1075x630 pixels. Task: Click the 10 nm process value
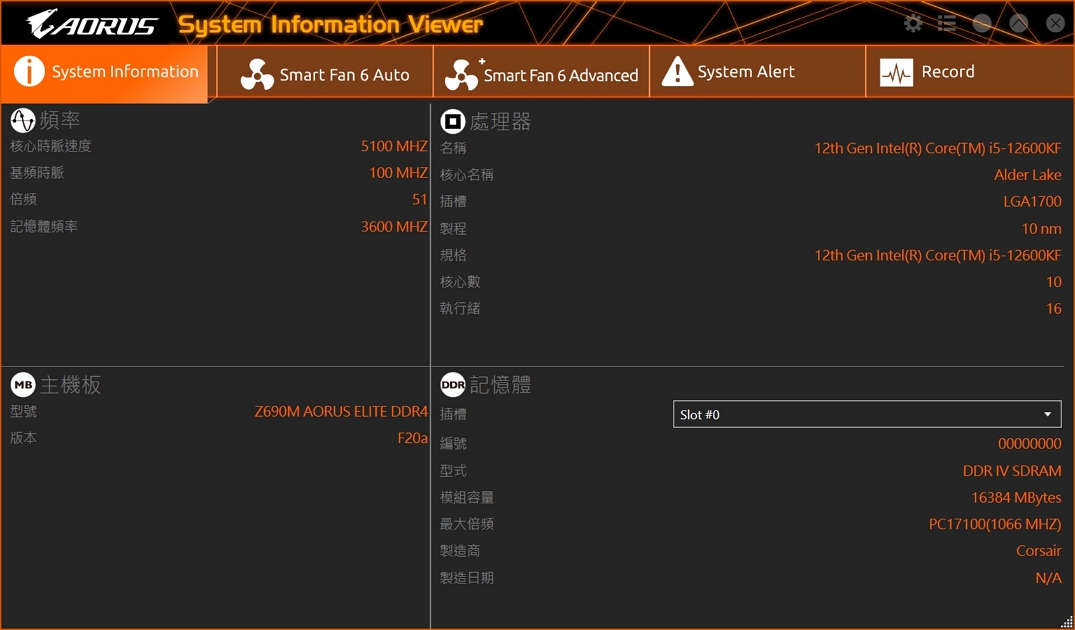(x=1041, y=228)
